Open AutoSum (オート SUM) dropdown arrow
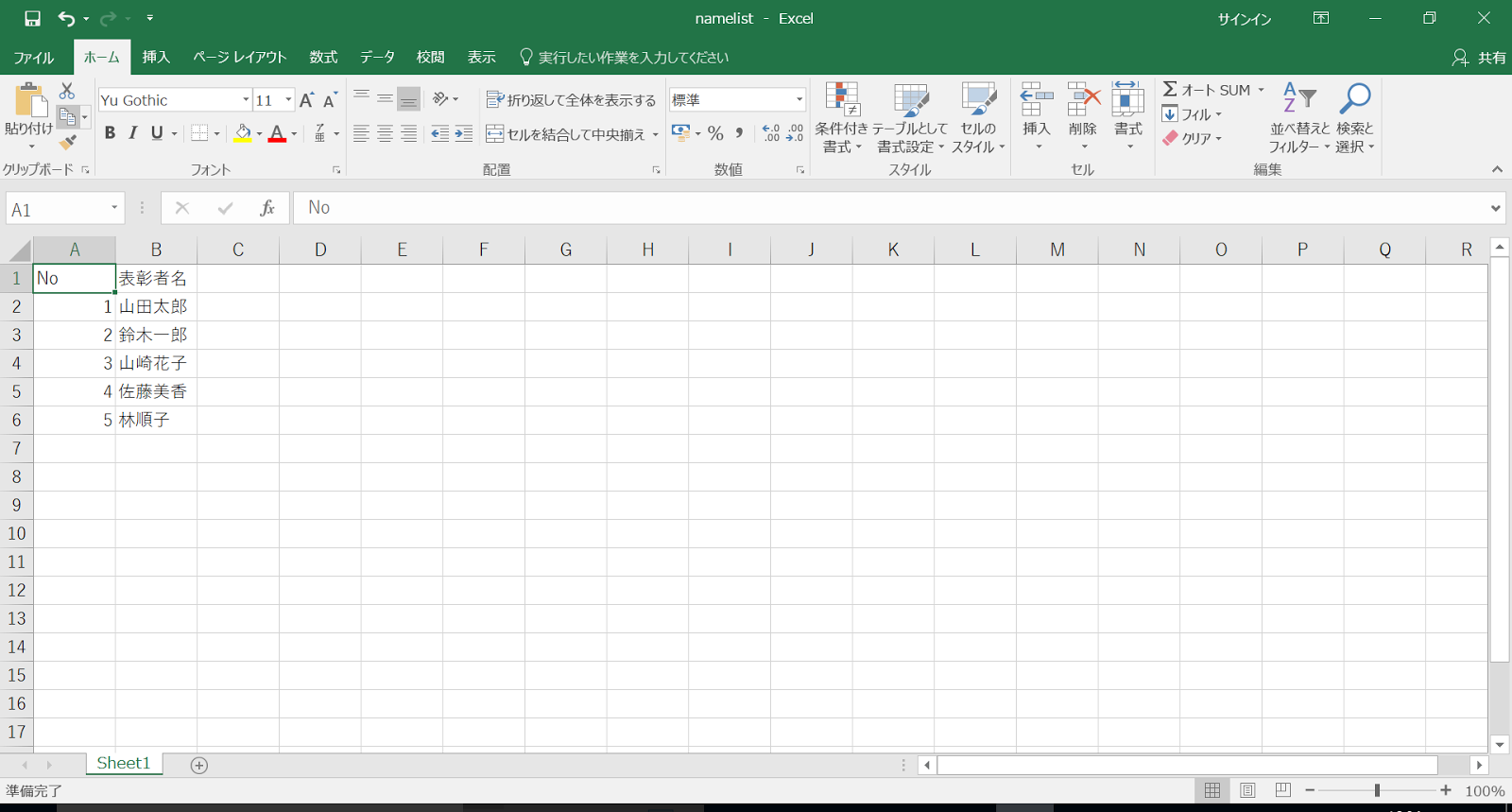1512x812 pixels. (1261, 90)
